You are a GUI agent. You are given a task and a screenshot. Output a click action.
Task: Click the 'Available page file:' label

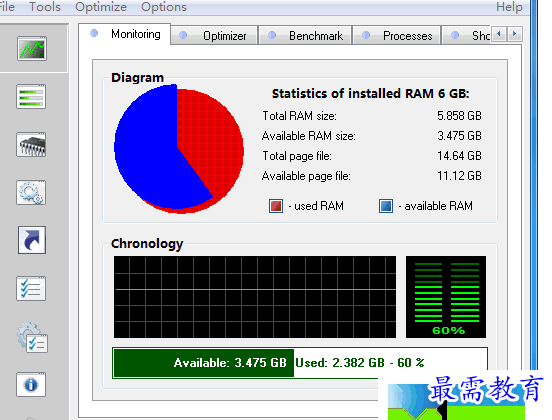(x=306, y=176)
